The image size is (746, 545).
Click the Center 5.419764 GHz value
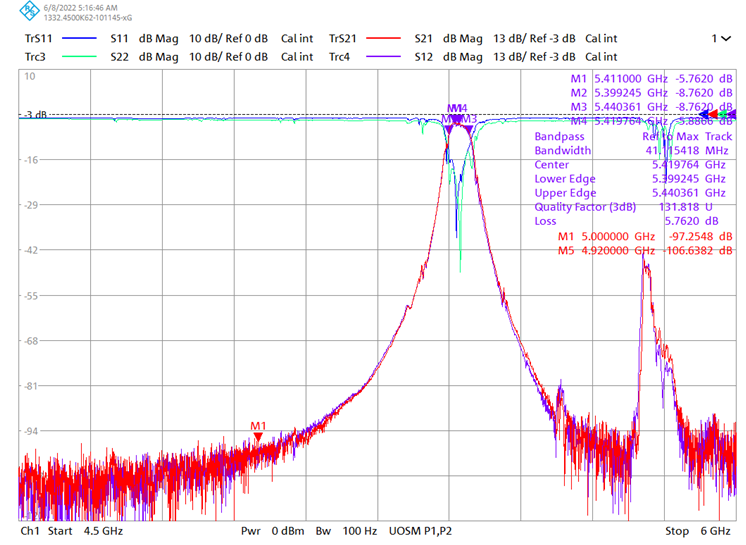(688, 165)
